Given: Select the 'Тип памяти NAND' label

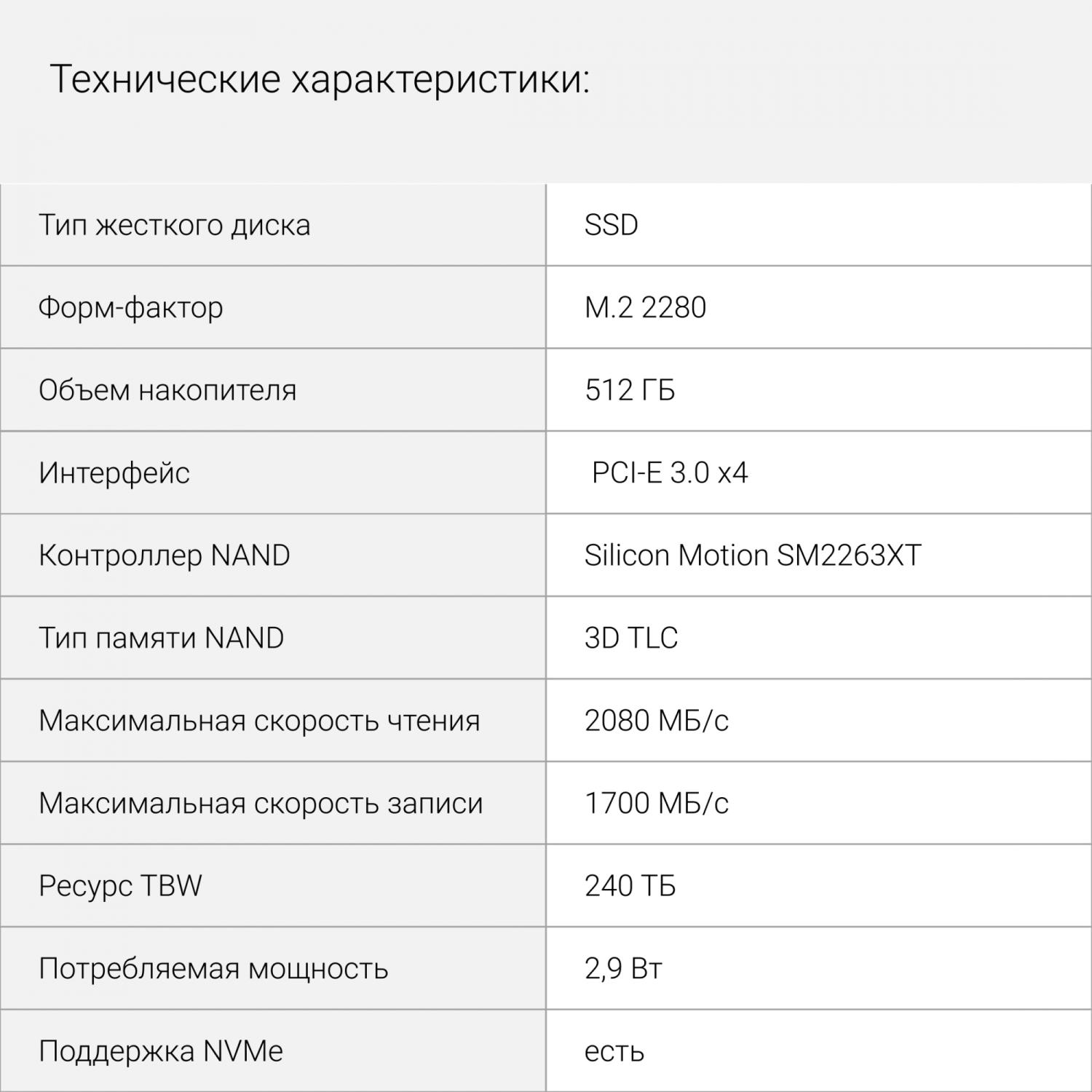Looking at the screenshot, I should (161, 638).
